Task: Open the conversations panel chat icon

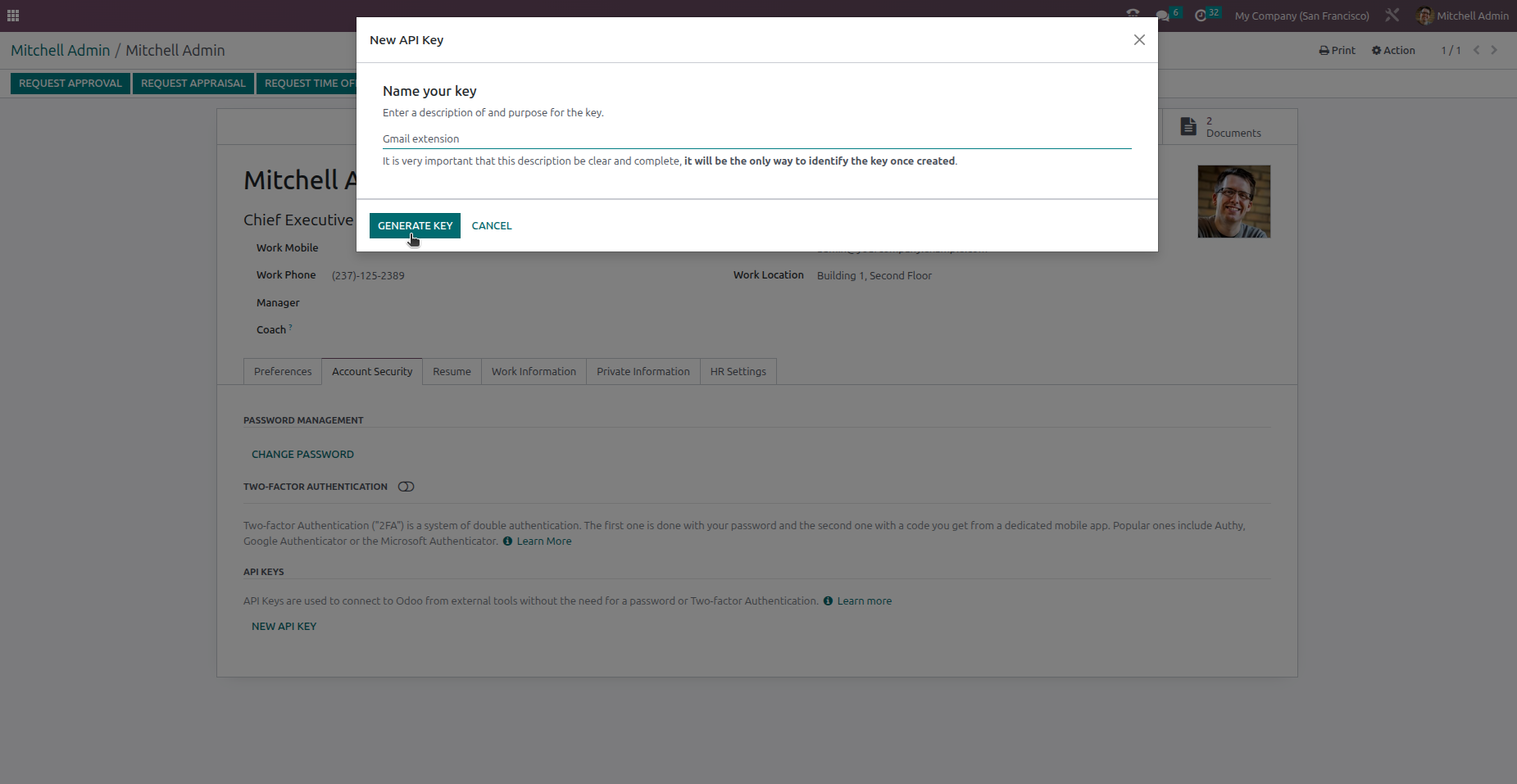Action: point(1163,15)
